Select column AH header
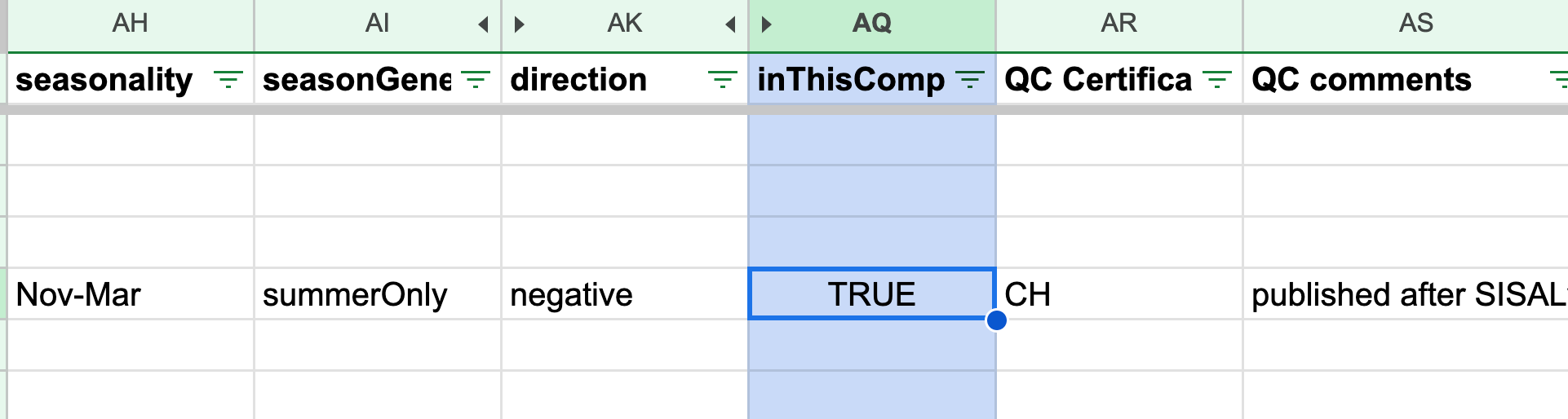 131,24
